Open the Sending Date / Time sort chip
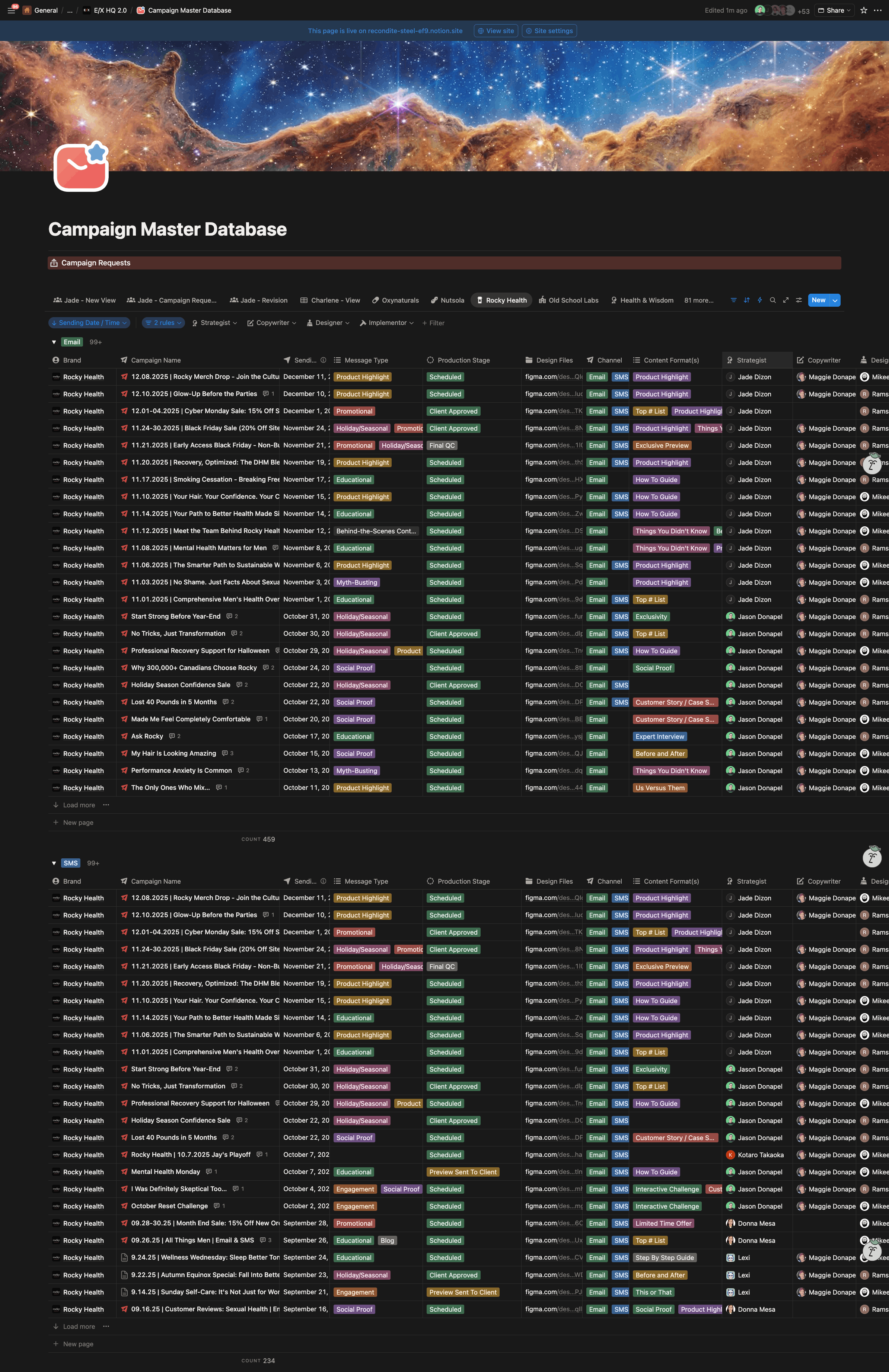The height and width of the screenshot is (1372, 889). pos(89,323)
